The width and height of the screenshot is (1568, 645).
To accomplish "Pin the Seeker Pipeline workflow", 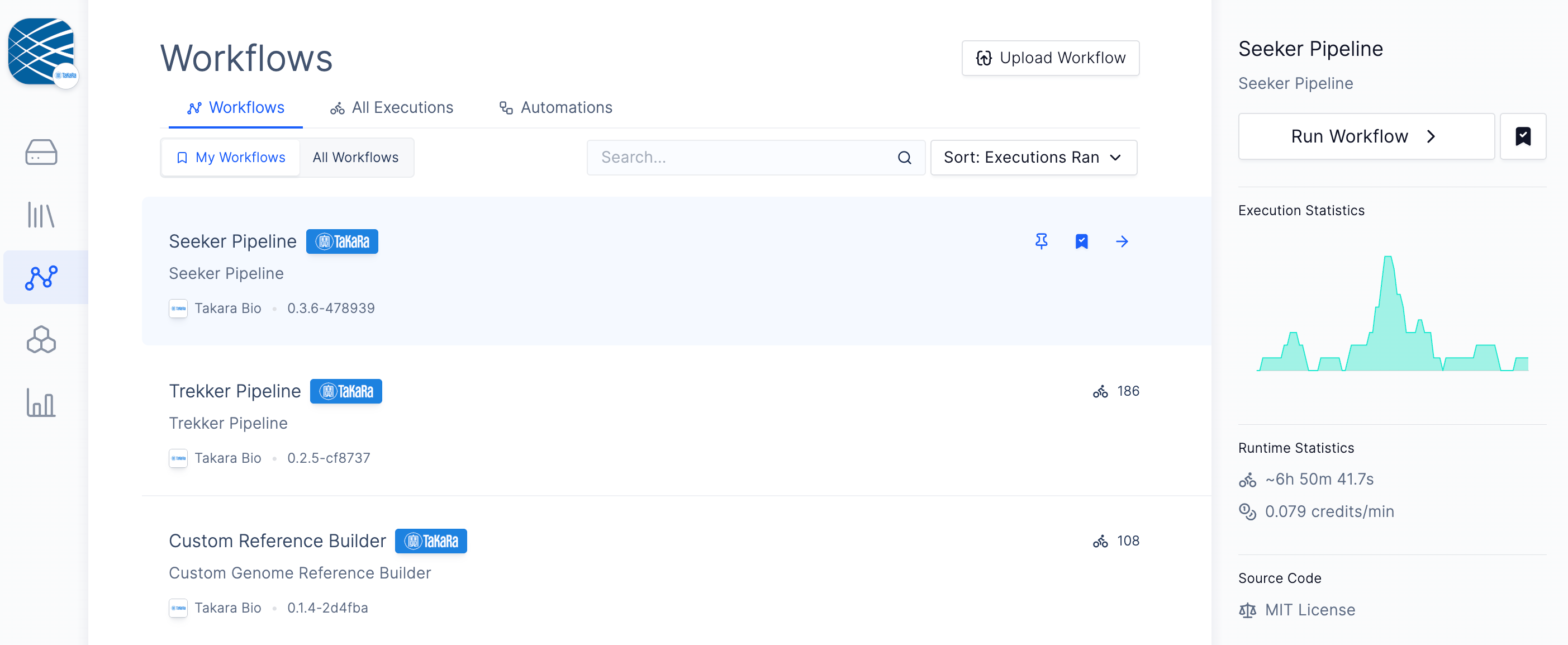I will [x=1042, y=241].
